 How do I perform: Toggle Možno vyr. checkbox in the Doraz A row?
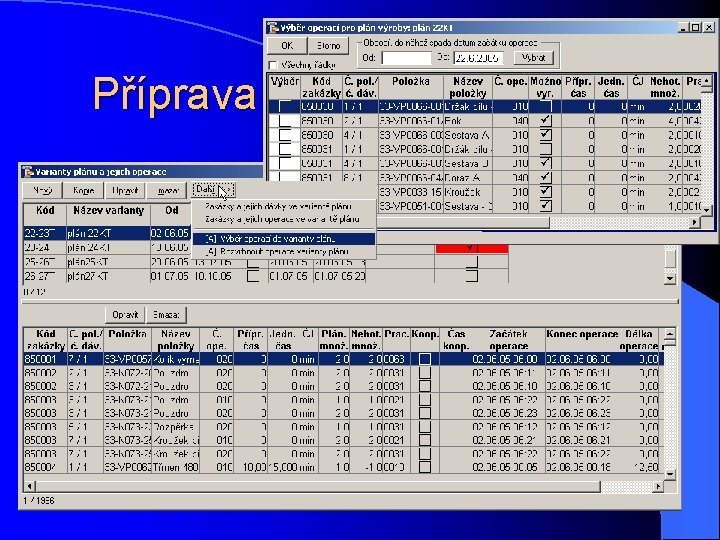546,178
